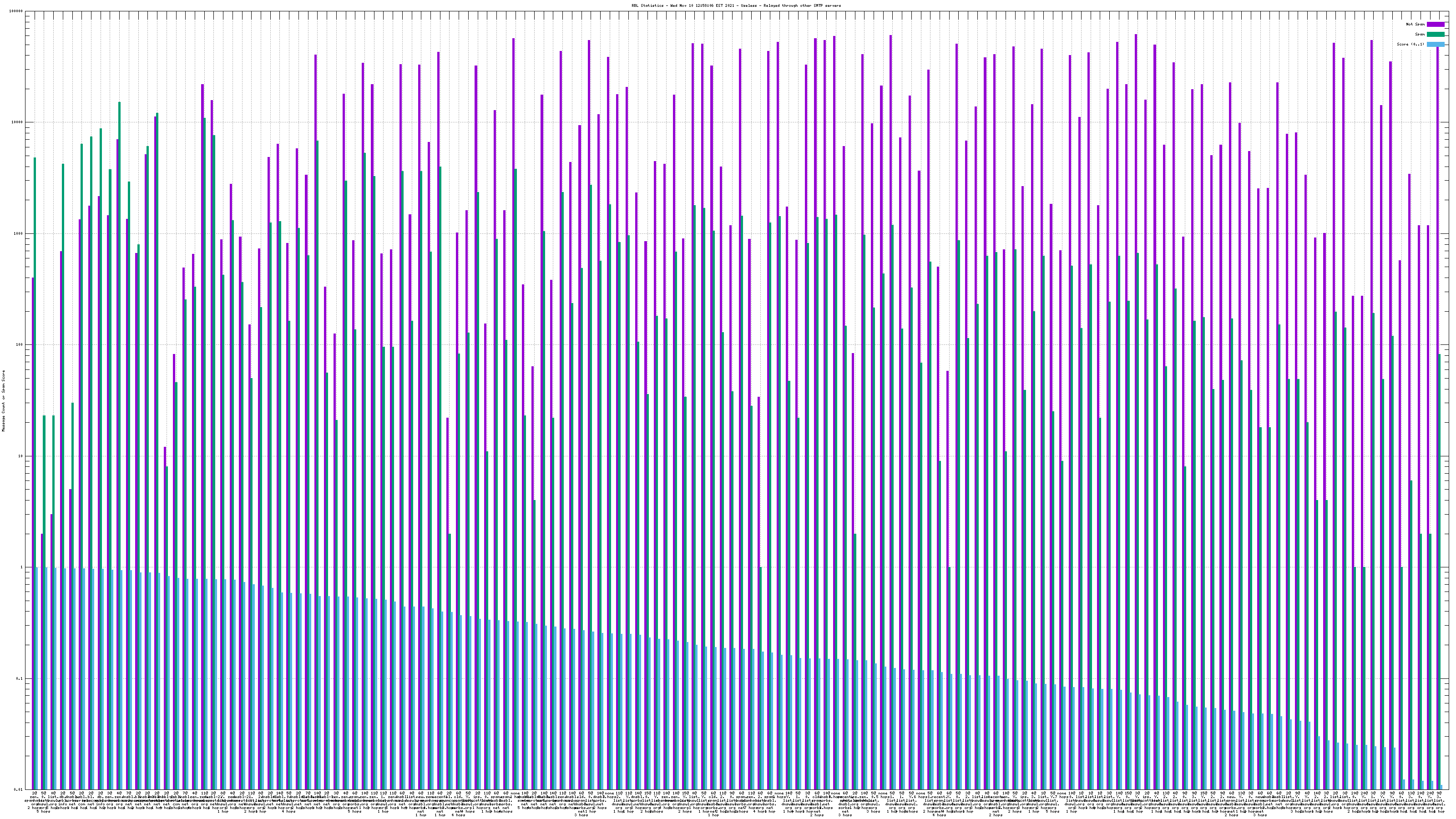Image resolution: width=1456 pixels, height=819 pixels.
Task: Click the 1 y-axis tick label
Action: [21, 567]
